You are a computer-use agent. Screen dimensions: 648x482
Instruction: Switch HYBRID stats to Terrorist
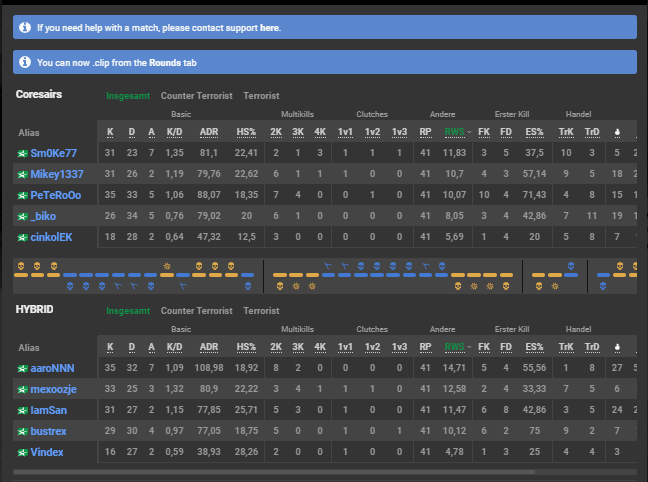pyautogui.click(x=261, y=310)
